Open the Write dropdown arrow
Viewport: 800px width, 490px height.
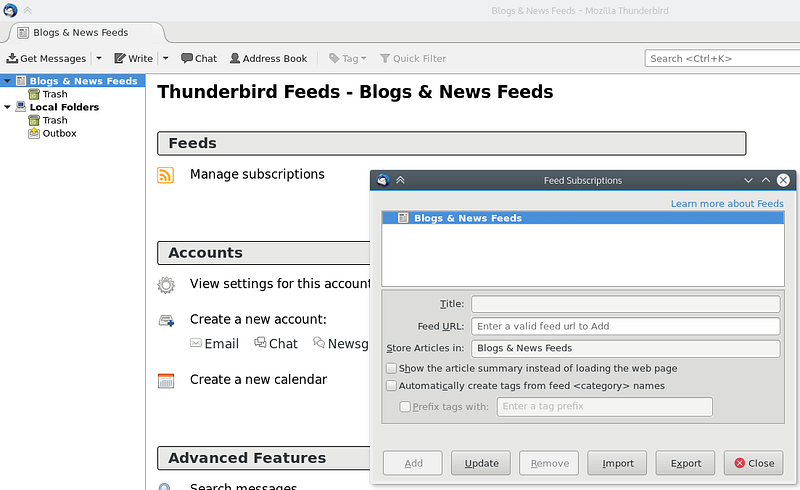tap(166, 58)
